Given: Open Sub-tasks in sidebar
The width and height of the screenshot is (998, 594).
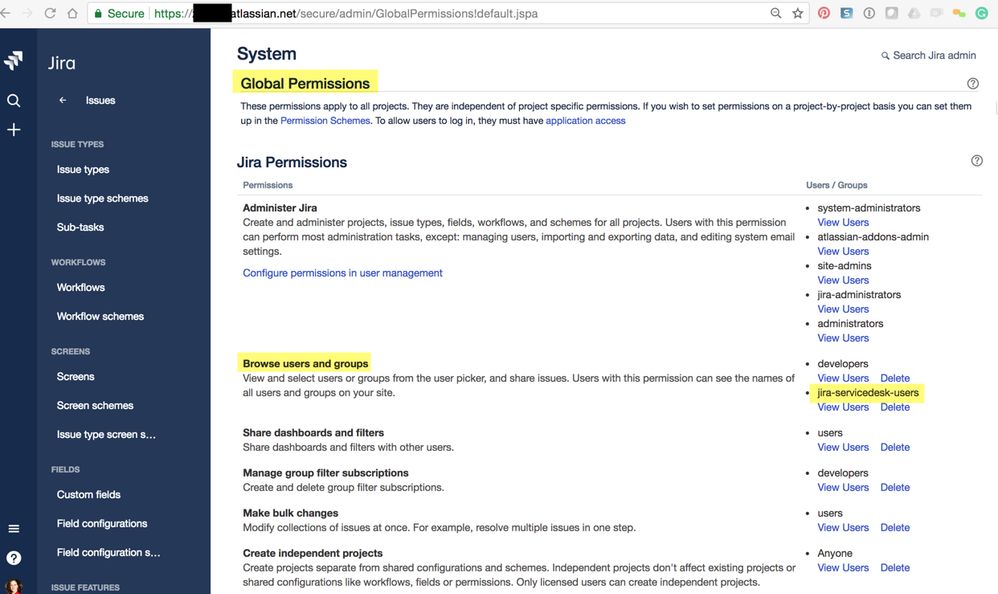Looking at the screenshot, I should (80, 227).
